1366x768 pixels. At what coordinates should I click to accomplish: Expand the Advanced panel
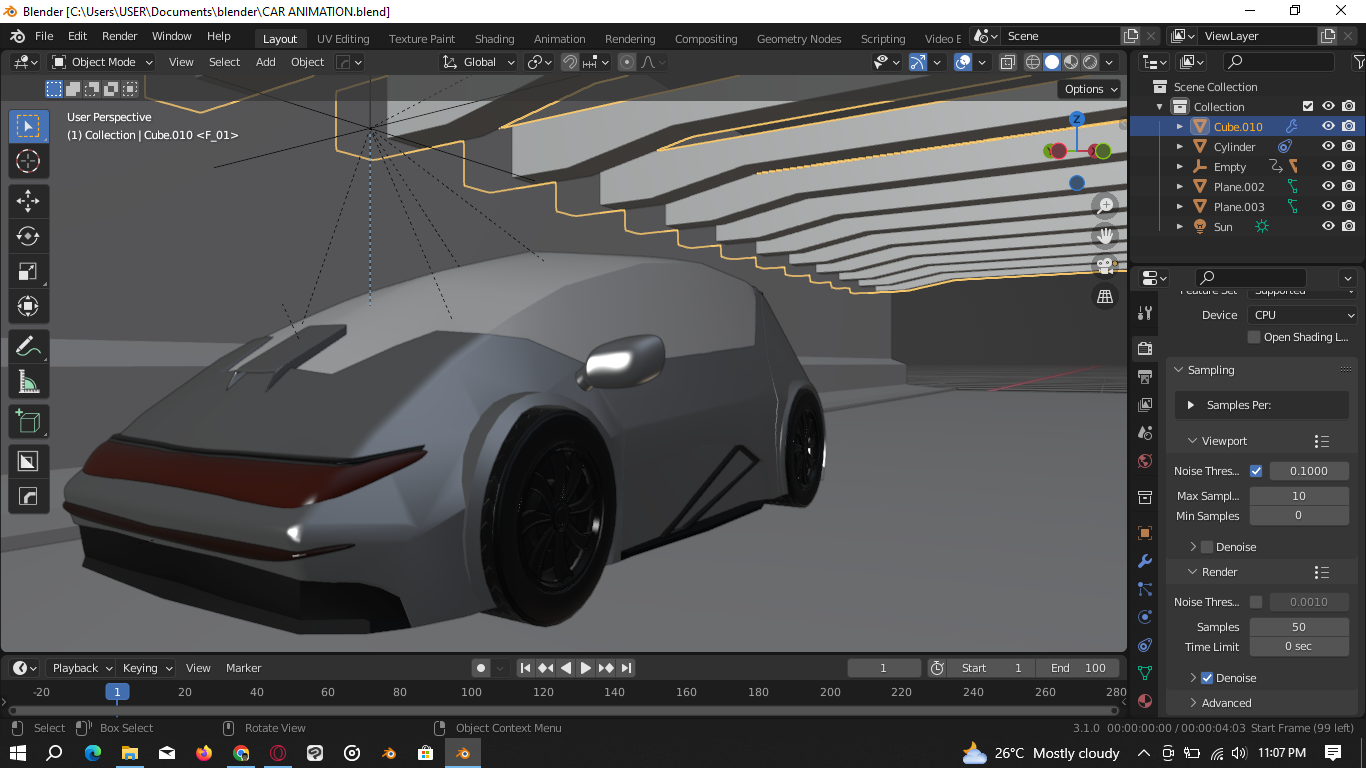(1193, 703)
